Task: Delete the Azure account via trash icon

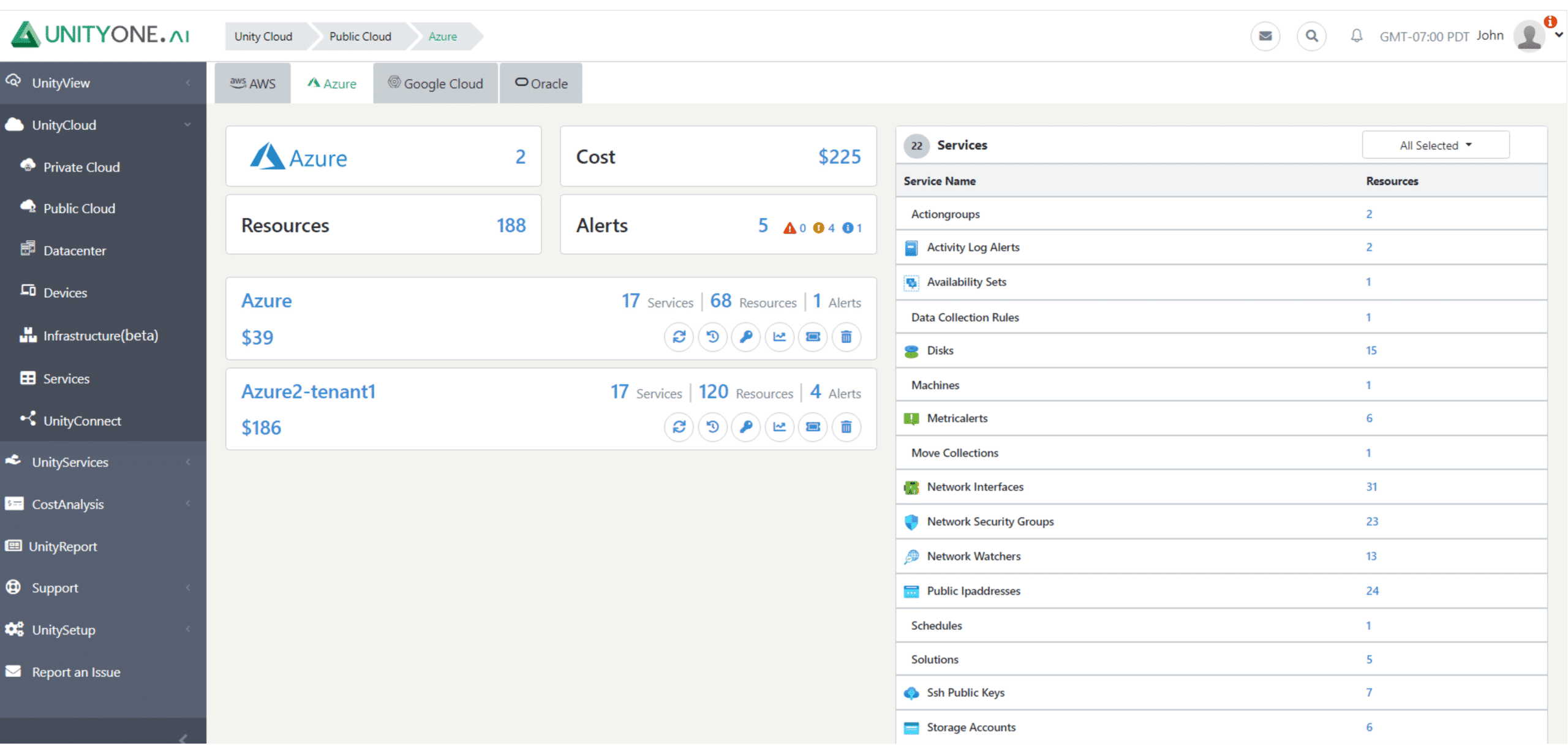Action: [846, 336]
